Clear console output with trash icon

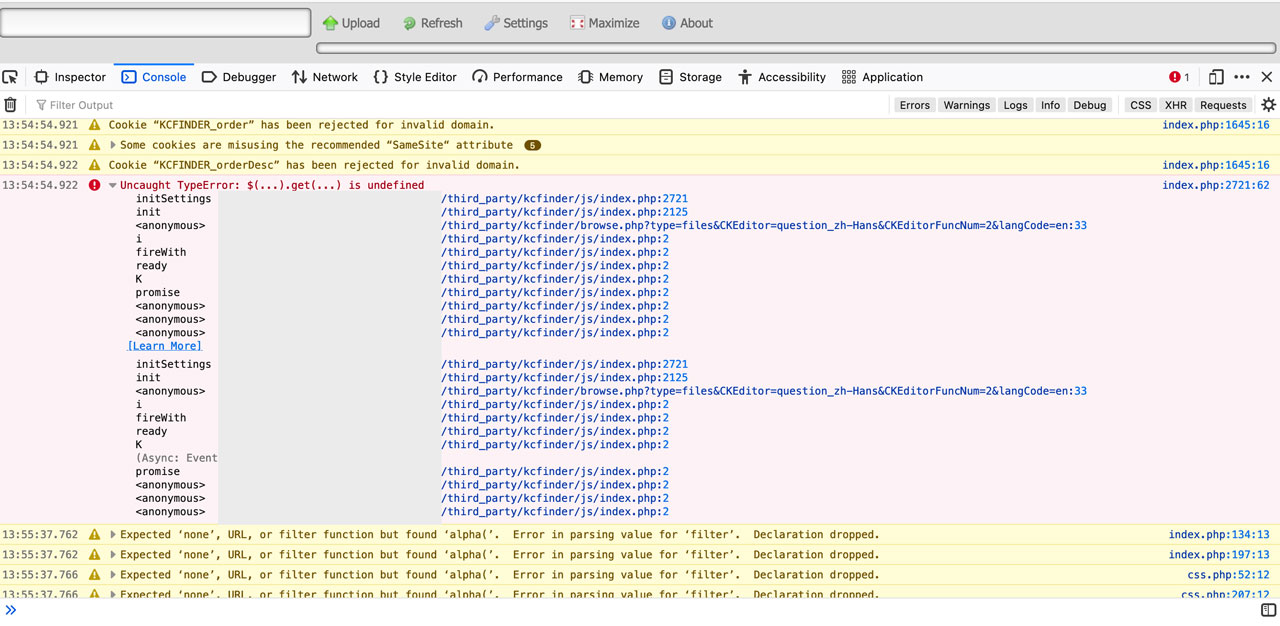point(11,105)
